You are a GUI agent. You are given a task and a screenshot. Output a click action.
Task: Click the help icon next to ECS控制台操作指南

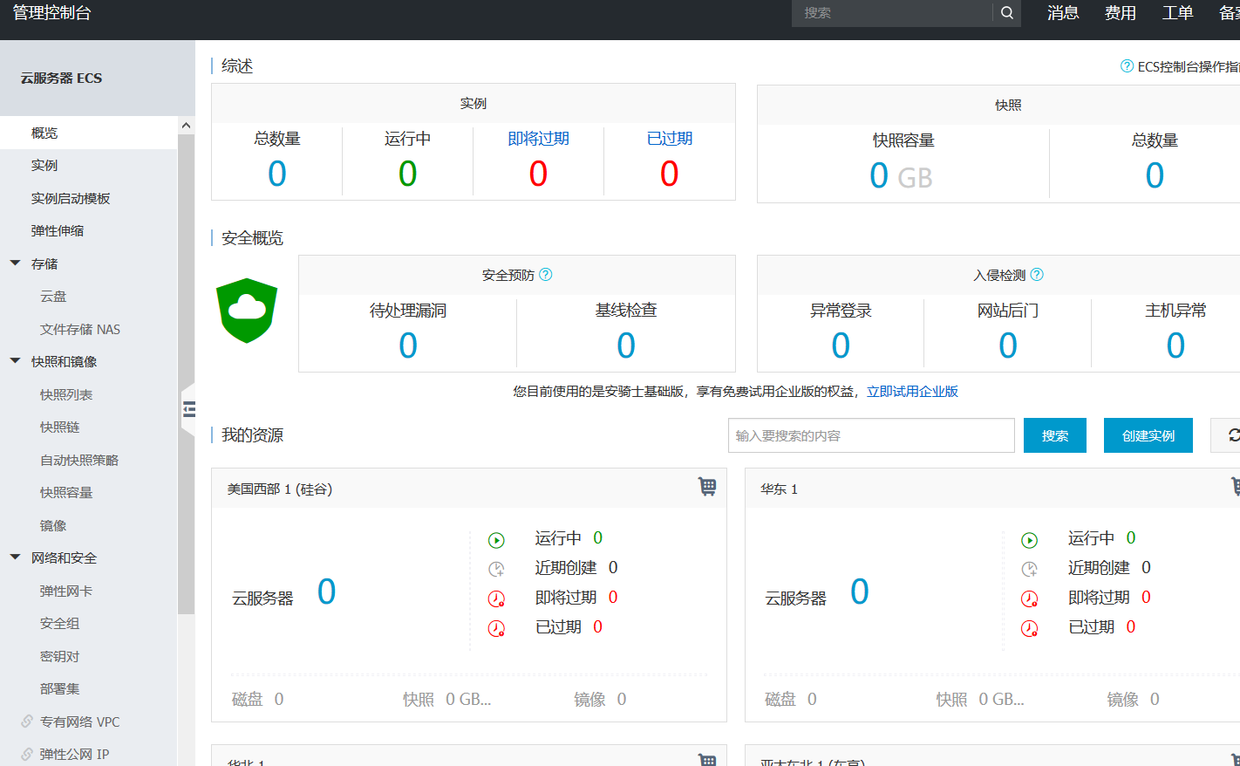coord(1127,66)
